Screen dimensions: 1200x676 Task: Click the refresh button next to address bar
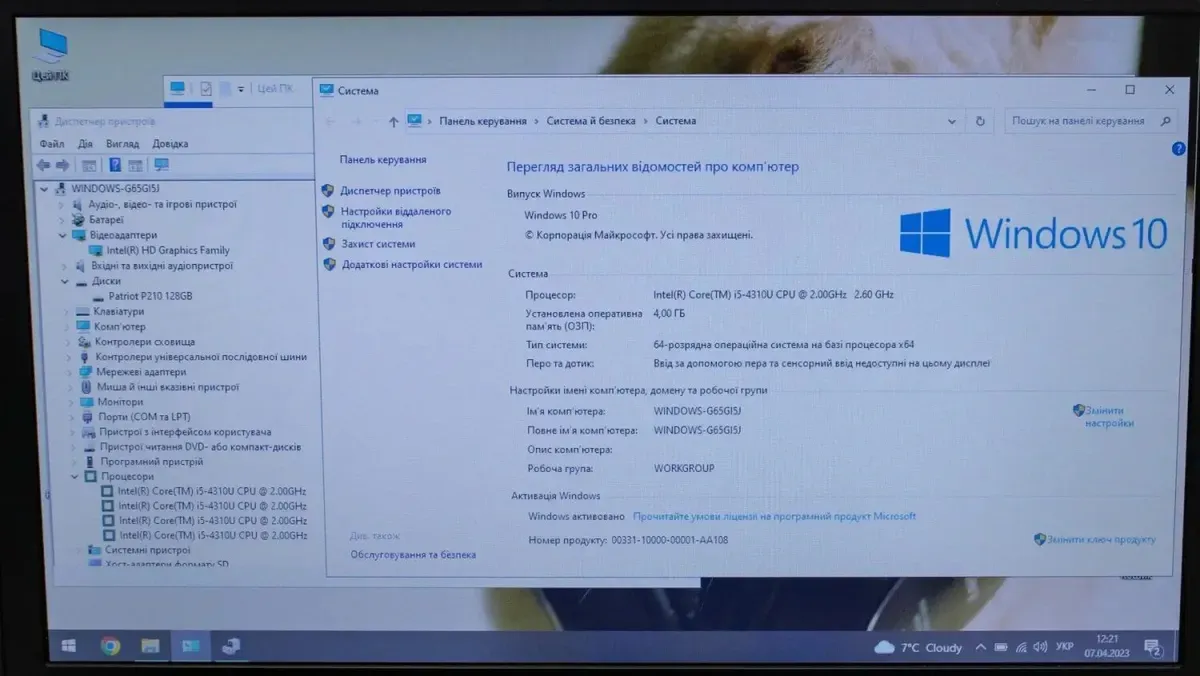pyautogui.click(x=980, y=121)
